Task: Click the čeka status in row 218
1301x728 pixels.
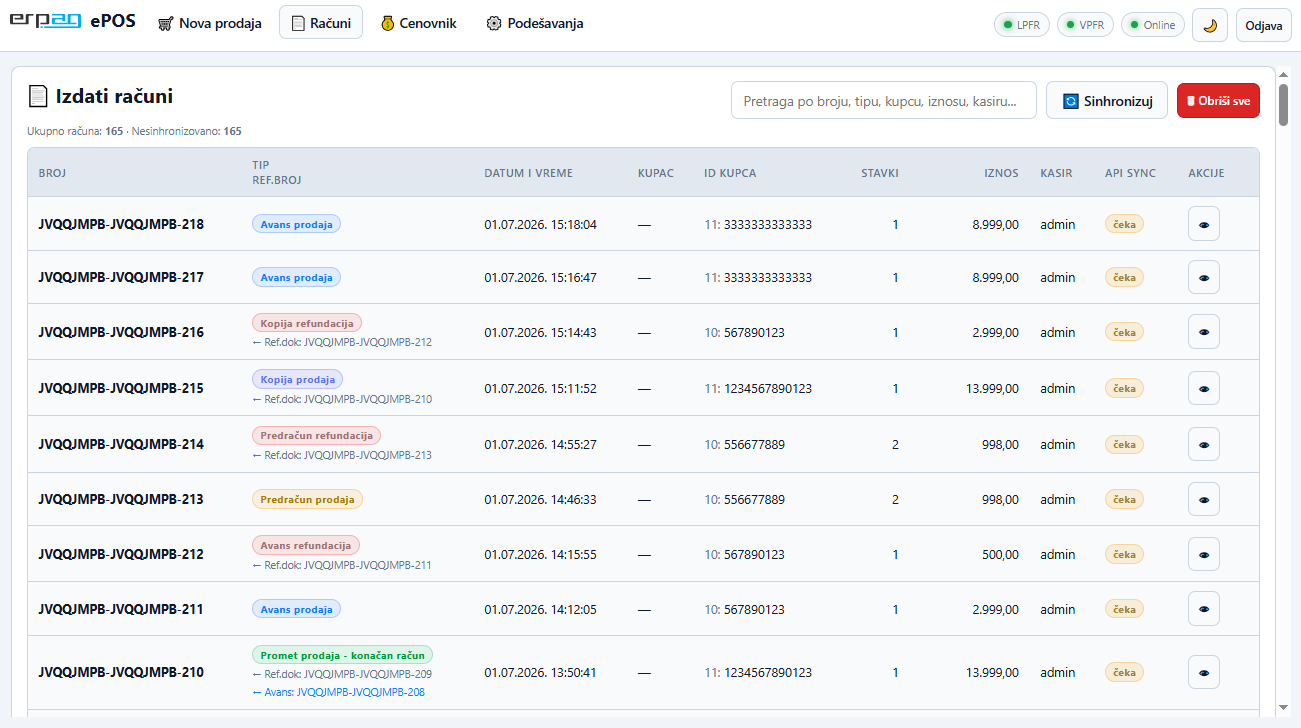Action: point(1124,223)
